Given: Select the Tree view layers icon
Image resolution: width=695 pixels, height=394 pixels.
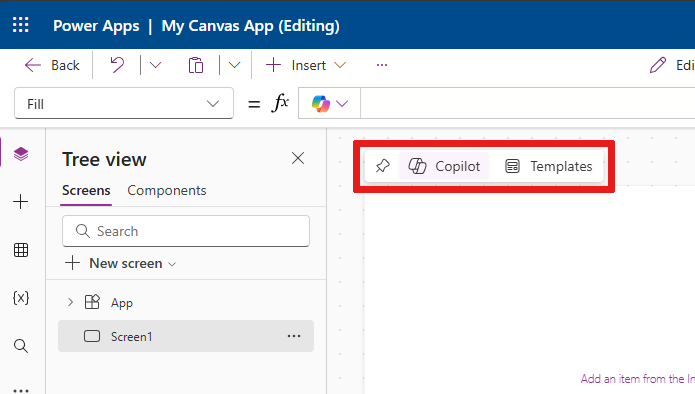Looking at the screenshot, I should tap(21, 154).
